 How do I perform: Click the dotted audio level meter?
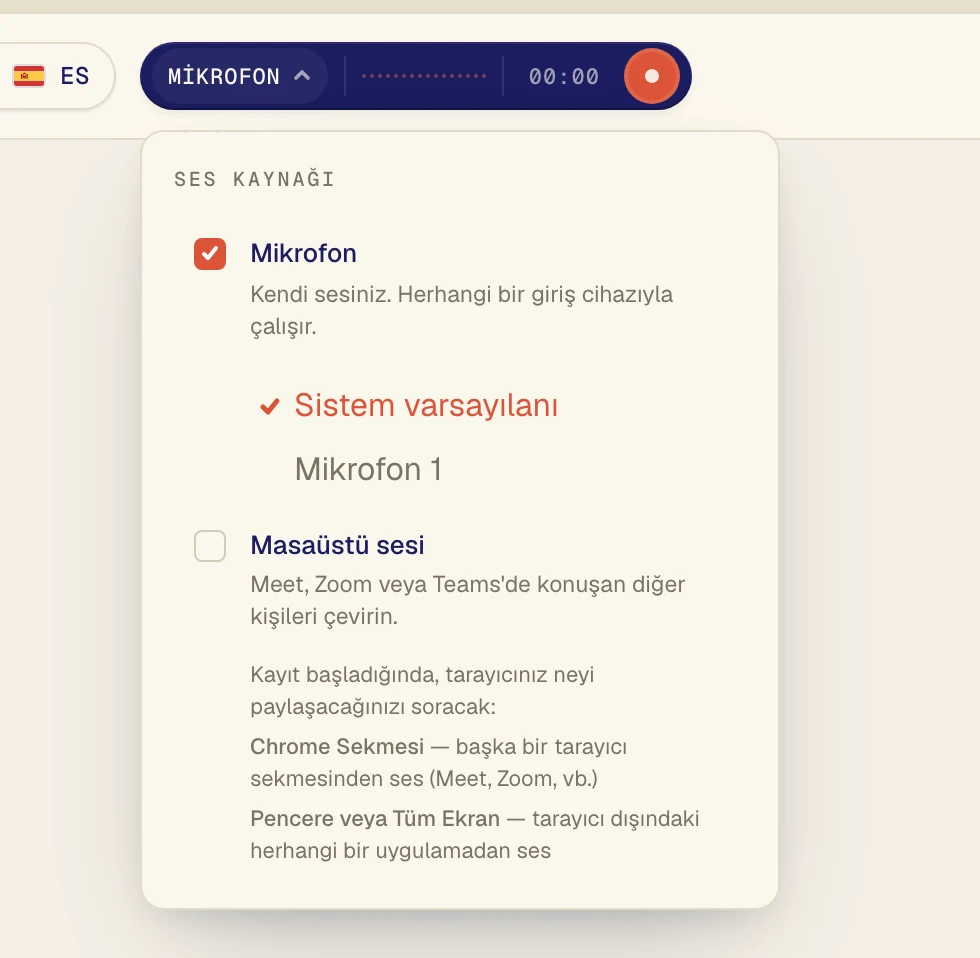click(424, 76)
